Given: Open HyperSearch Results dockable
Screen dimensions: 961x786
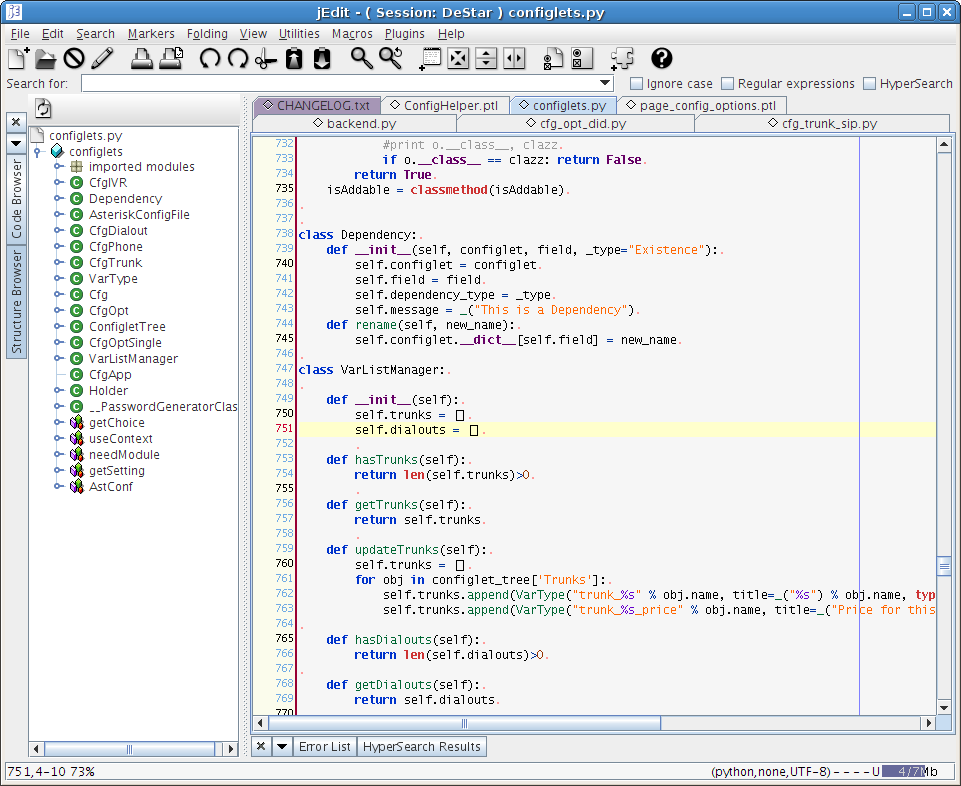Looking at the screenshot, I should 422,747.
